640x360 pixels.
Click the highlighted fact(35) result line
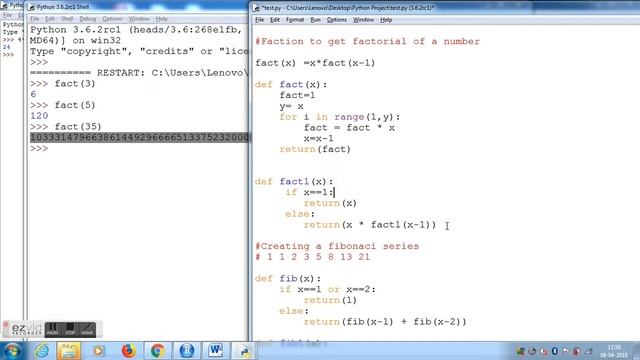139,137
